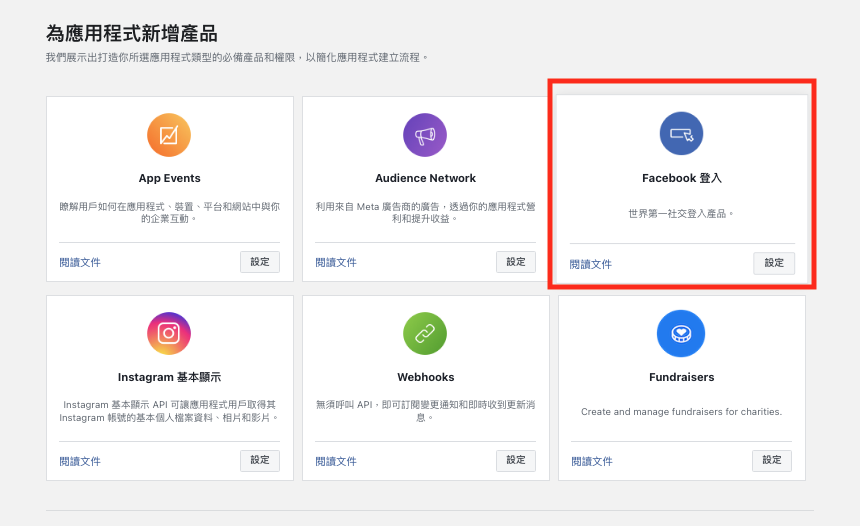Image resolution: width=860 pixels, height=526 pixels.
Task: Click 設定 button for Webhooks
Action: [516, 461]
